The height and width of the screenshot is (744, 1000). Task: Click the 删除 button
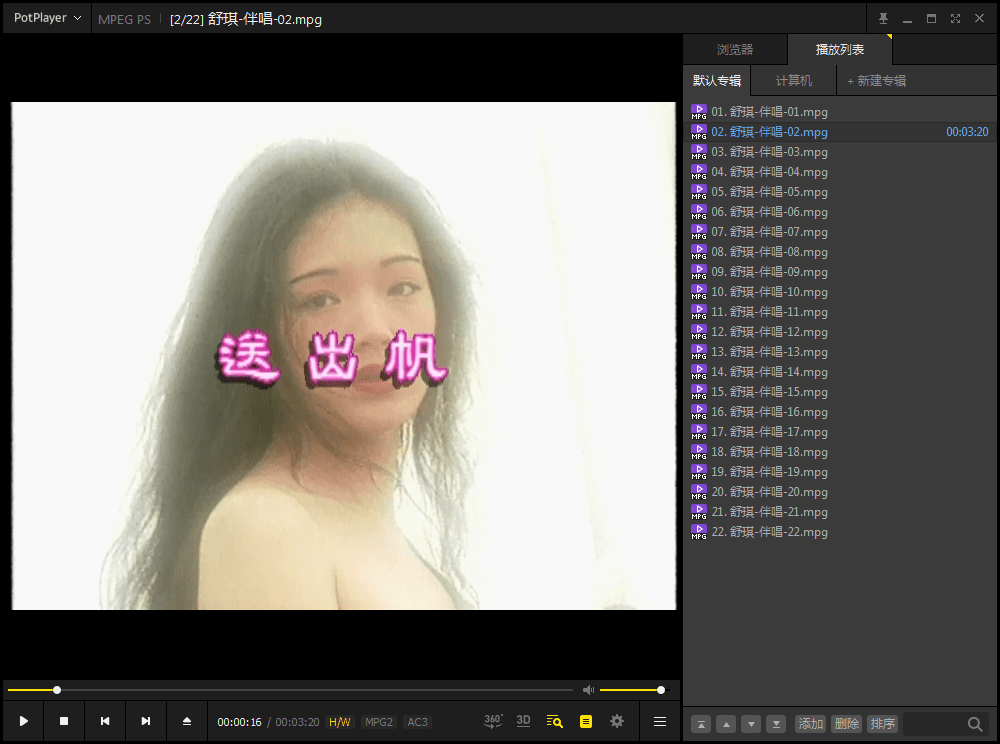(x=846, y=724)
